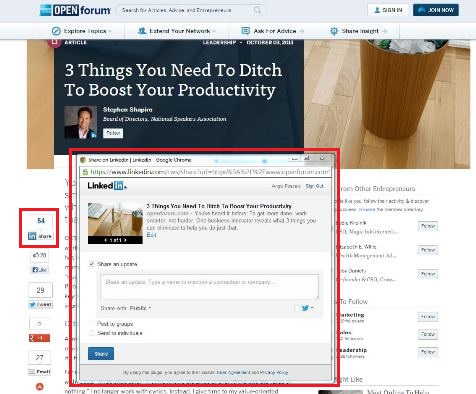
Task: Open the Explore Topics menu
Action: [82, 31]
